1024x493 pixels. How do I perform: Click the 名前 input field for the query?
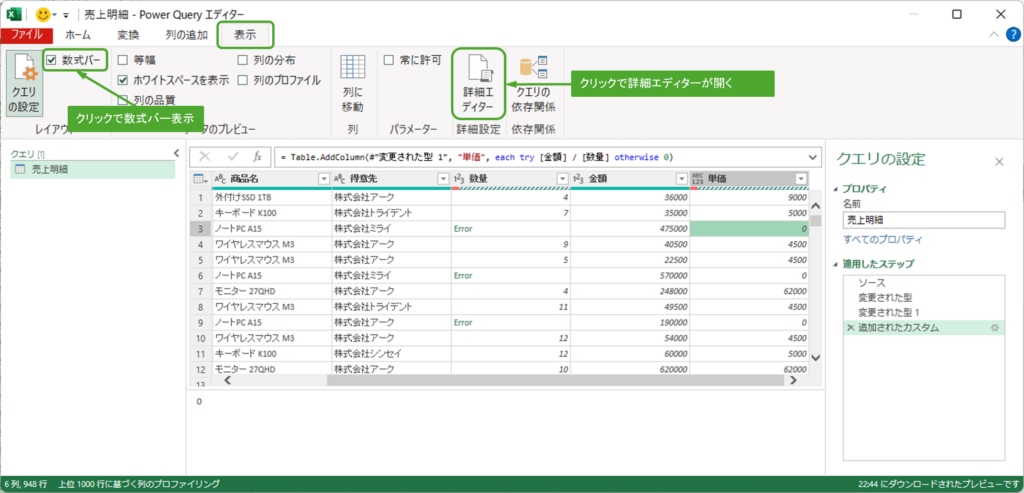coord(922,220)
